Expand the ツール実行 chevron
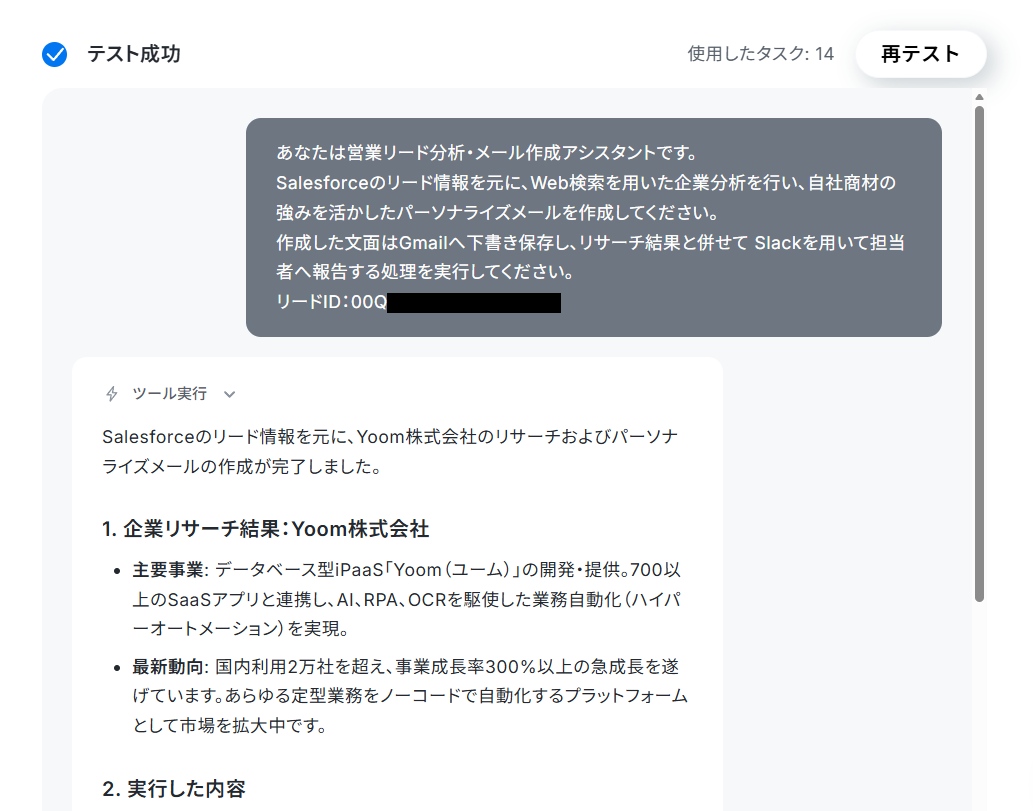This screenshot has width=1033, height=811. [x=229, y=394]
